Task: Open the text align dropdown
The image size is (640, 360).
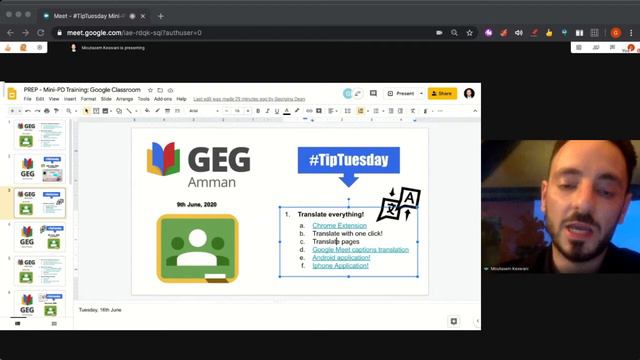Action: coord(333,111)
